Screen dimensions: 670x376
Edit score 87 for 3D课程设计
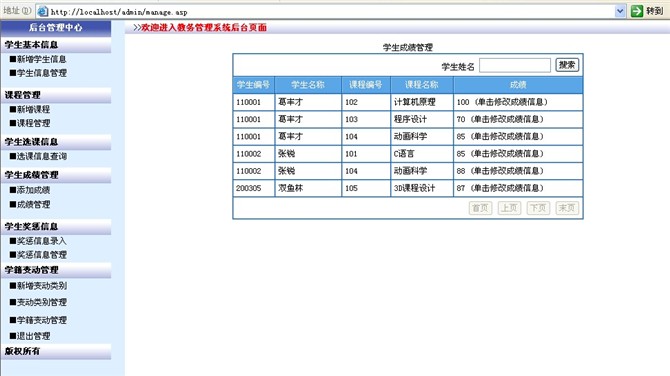[500, 188]
